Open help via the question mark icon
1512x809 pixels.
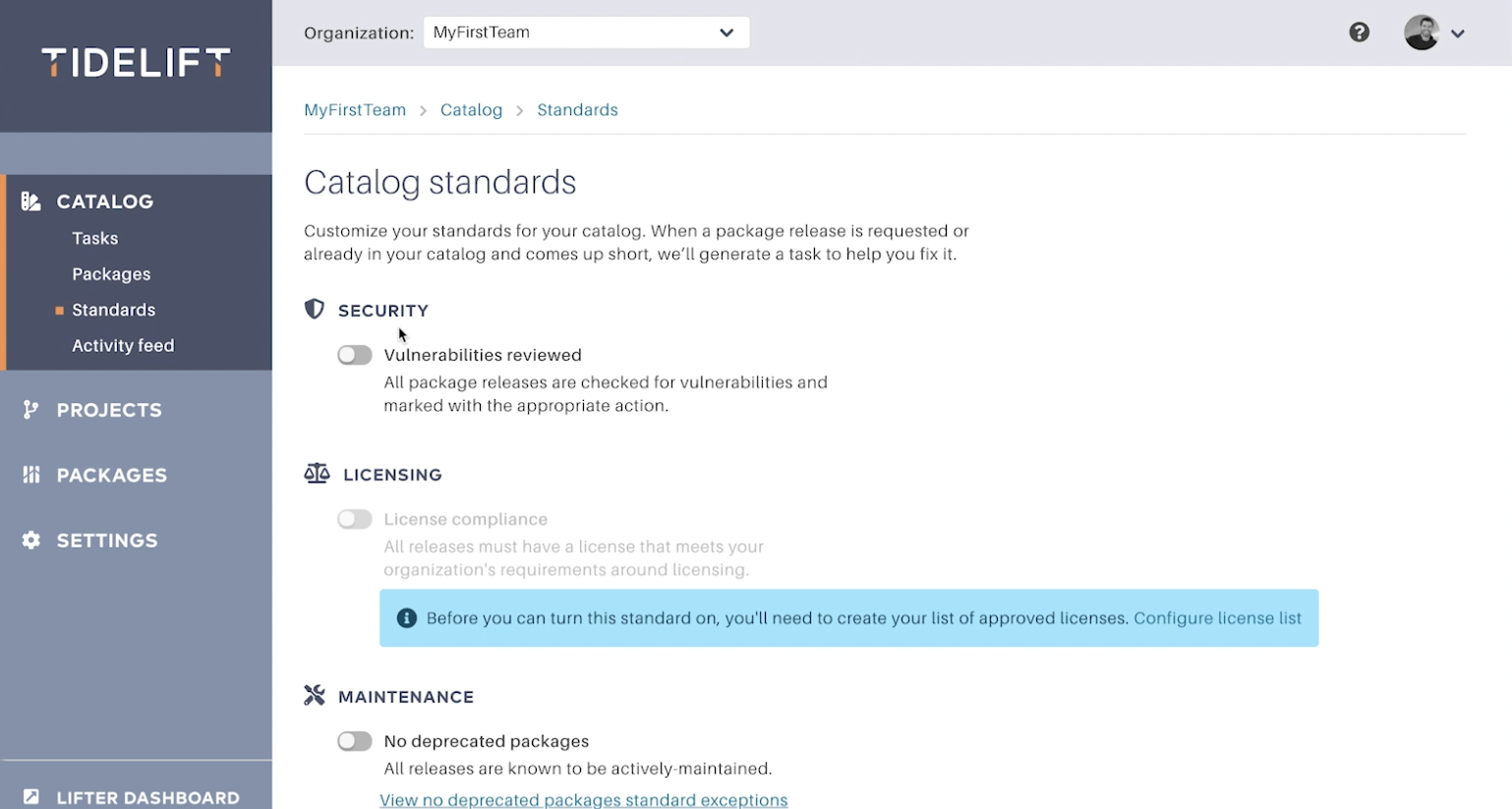pos(1359,32)
